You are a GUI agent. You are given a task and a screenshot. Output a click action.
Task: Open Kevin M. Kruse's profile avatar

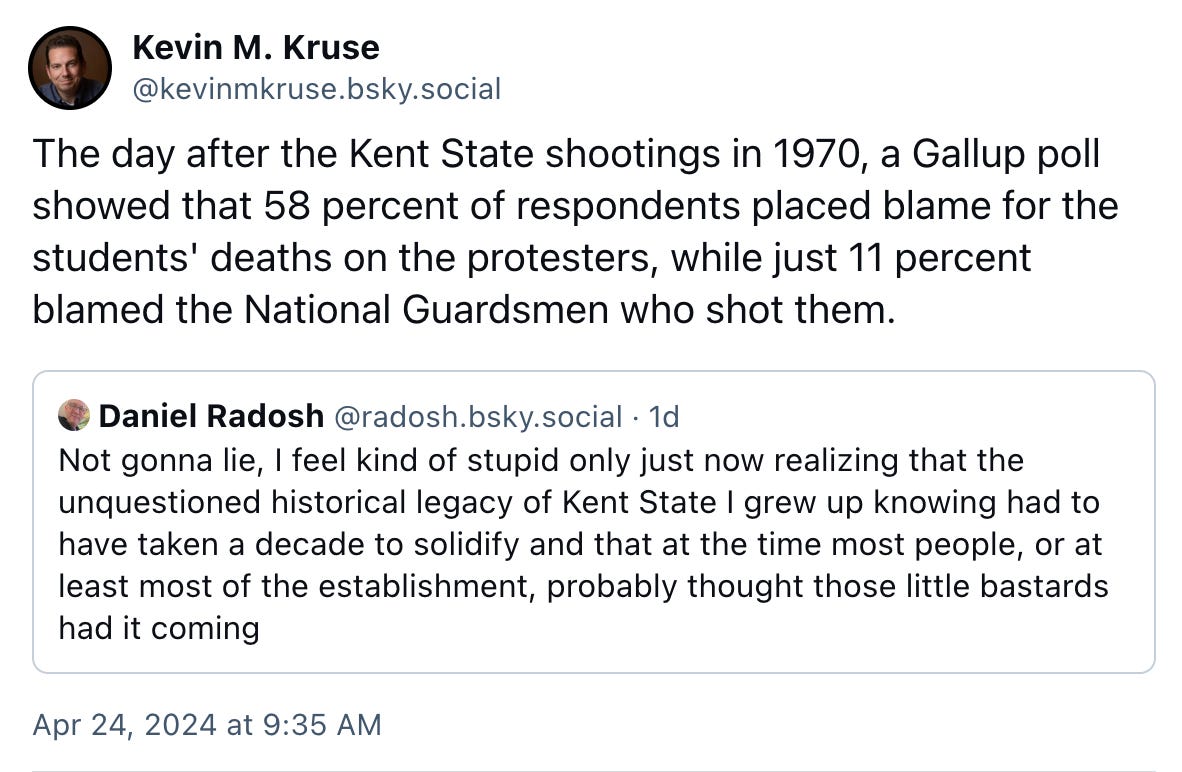tap(69, 68)
